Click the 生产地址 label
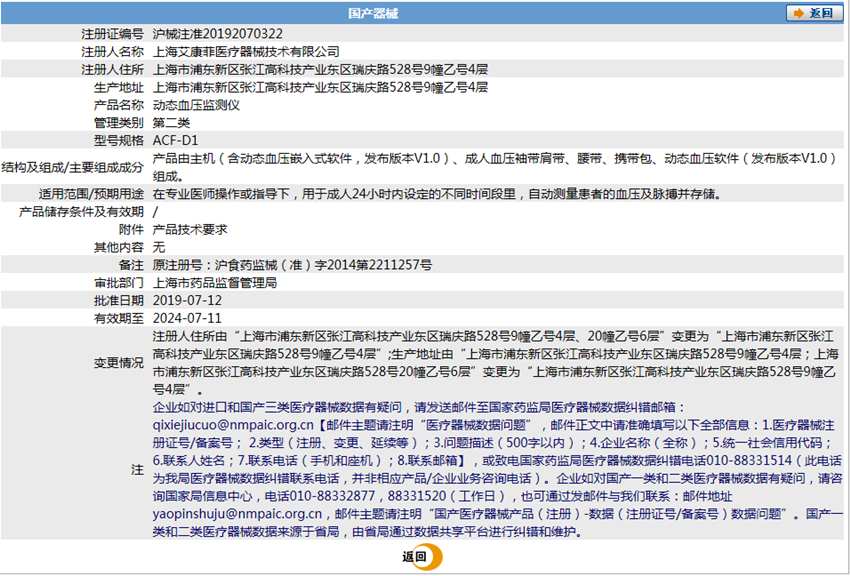The width and height of the screenshot is (850, 576). pyautogui.click(x=118, y=88)
